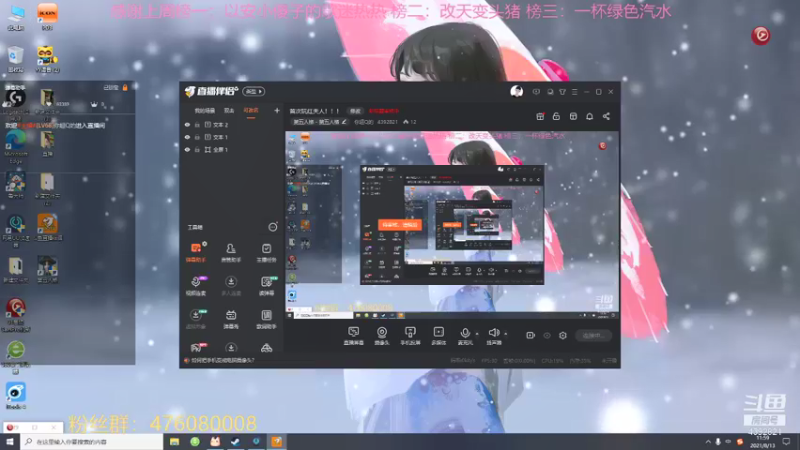Open the mode switch pill beside the logo

tap(254, 91)
